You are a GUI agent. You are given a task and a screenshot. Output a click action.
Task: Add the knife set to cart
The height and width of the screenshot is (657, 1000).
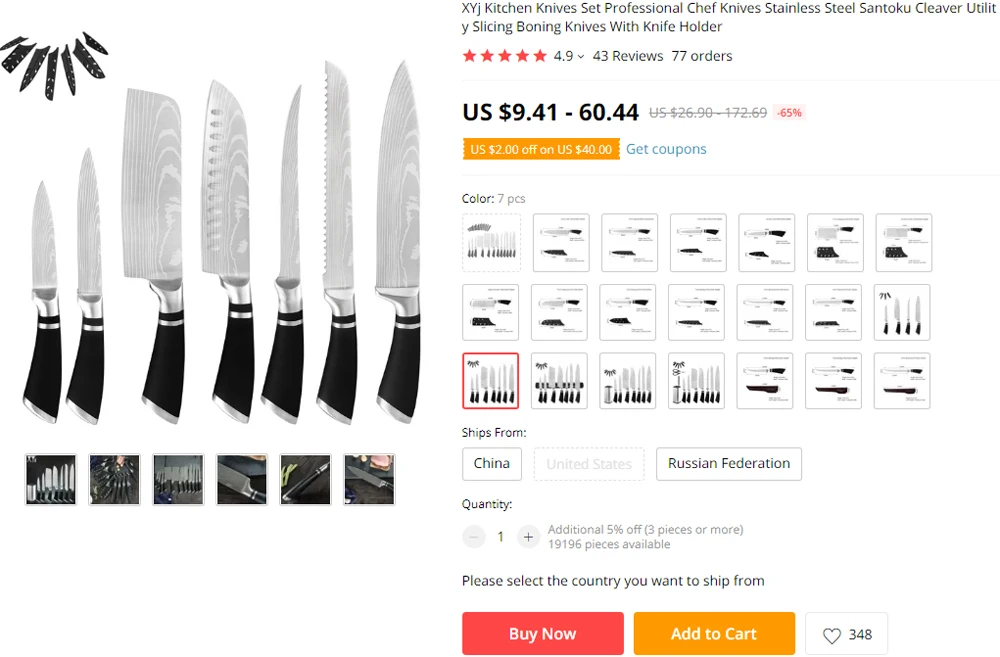point(714,633)
